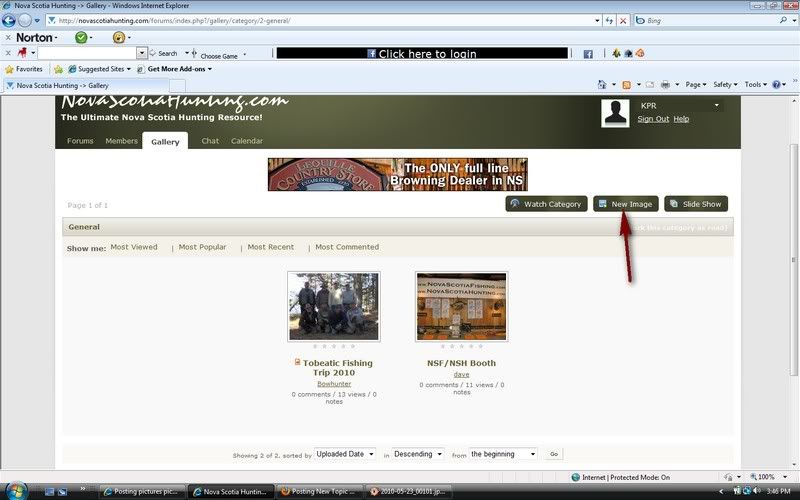Click the Facebook icon in toolbar
Image resolution: width=800 pixels, height=500 pixels.
tap(588, 54)
